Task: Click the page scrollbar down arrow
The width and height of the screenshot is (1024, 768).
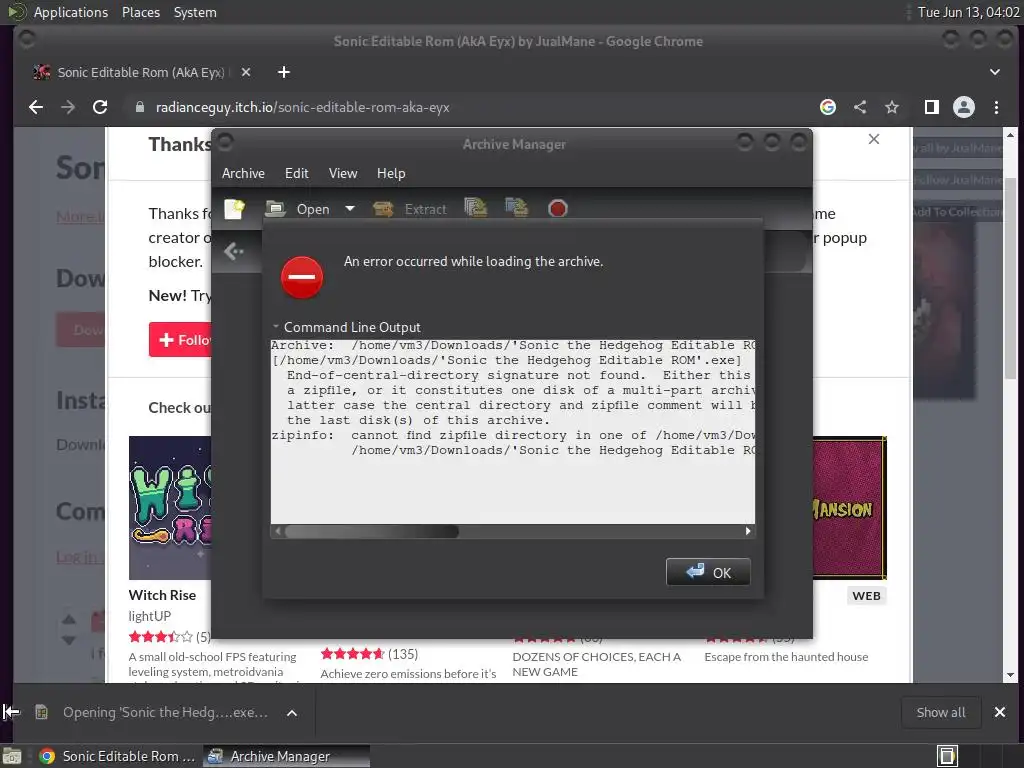Action: [x=1011, y=675]
